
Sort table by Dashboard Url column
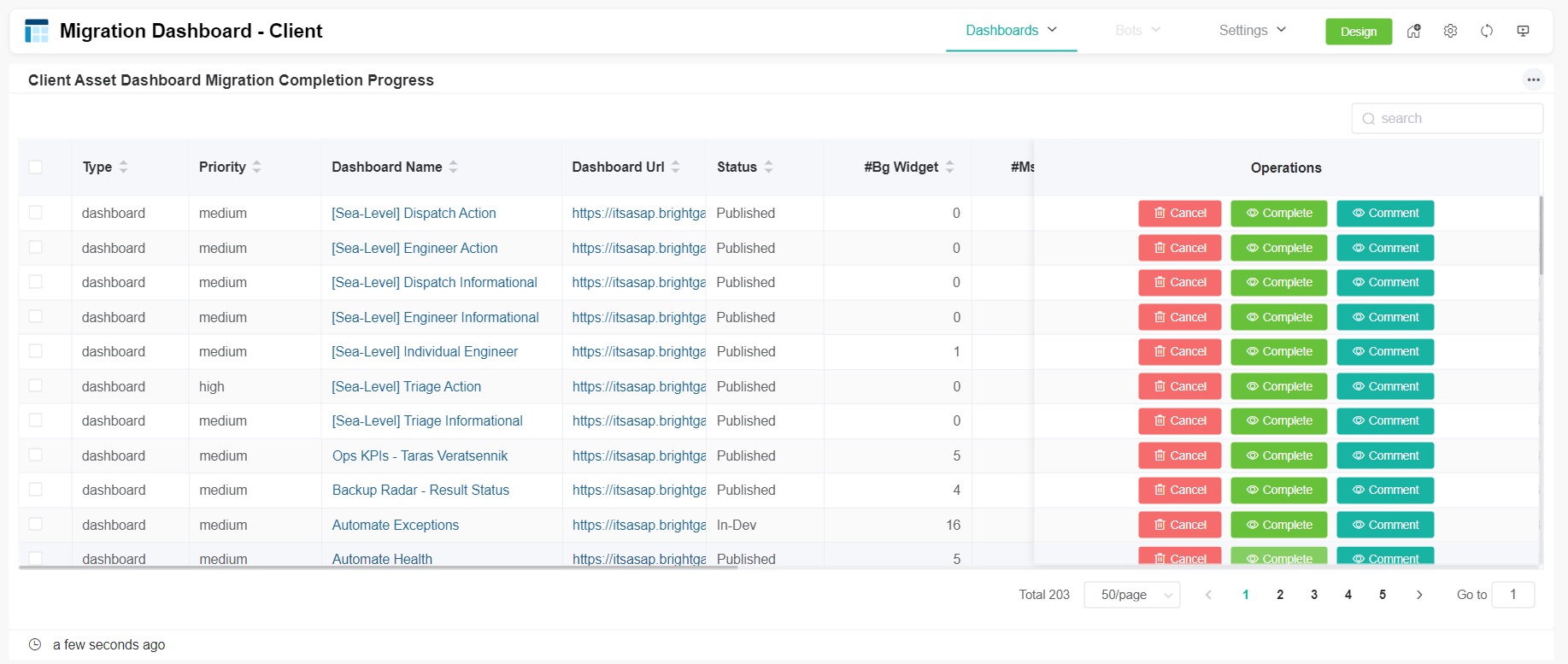point(676,167)
